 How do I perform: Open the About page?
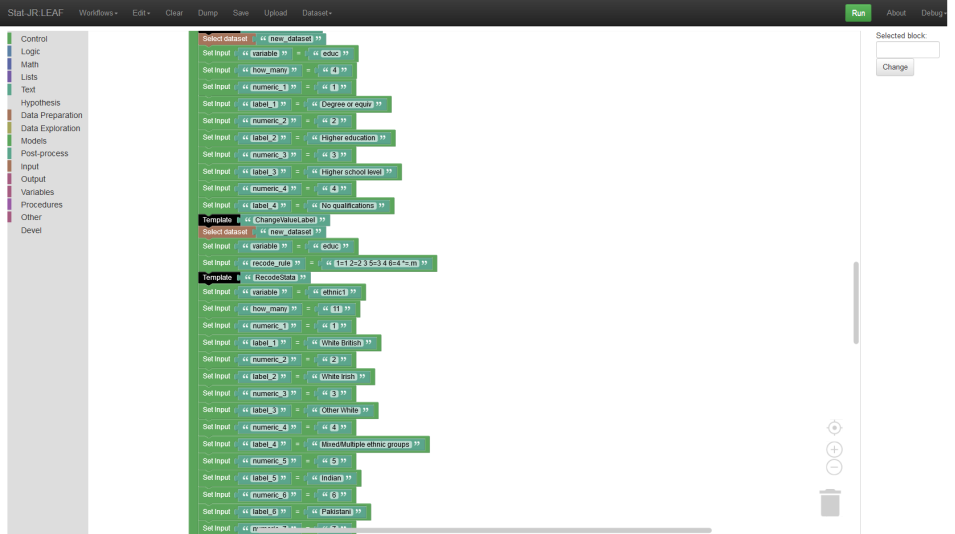click(896, 13)
